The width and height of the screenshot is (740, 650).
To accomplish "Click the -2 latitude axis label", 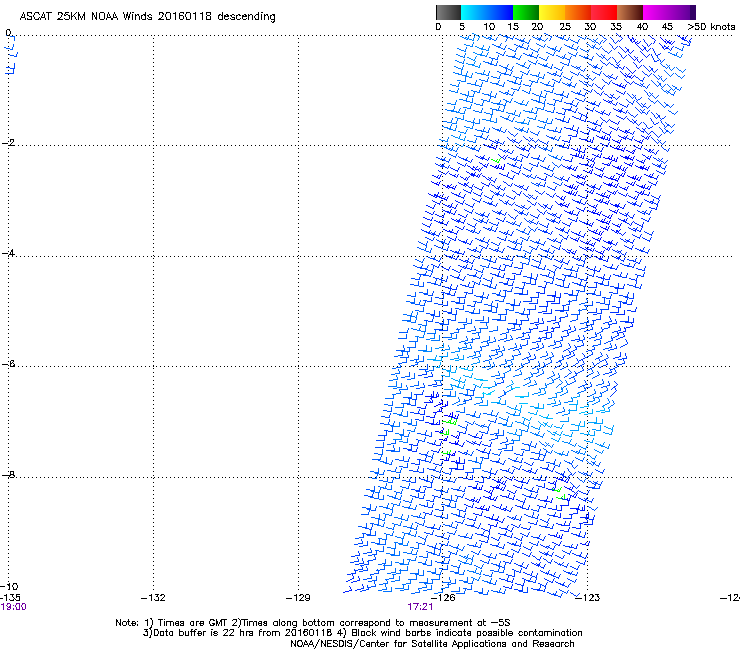I will click(8, 143).
